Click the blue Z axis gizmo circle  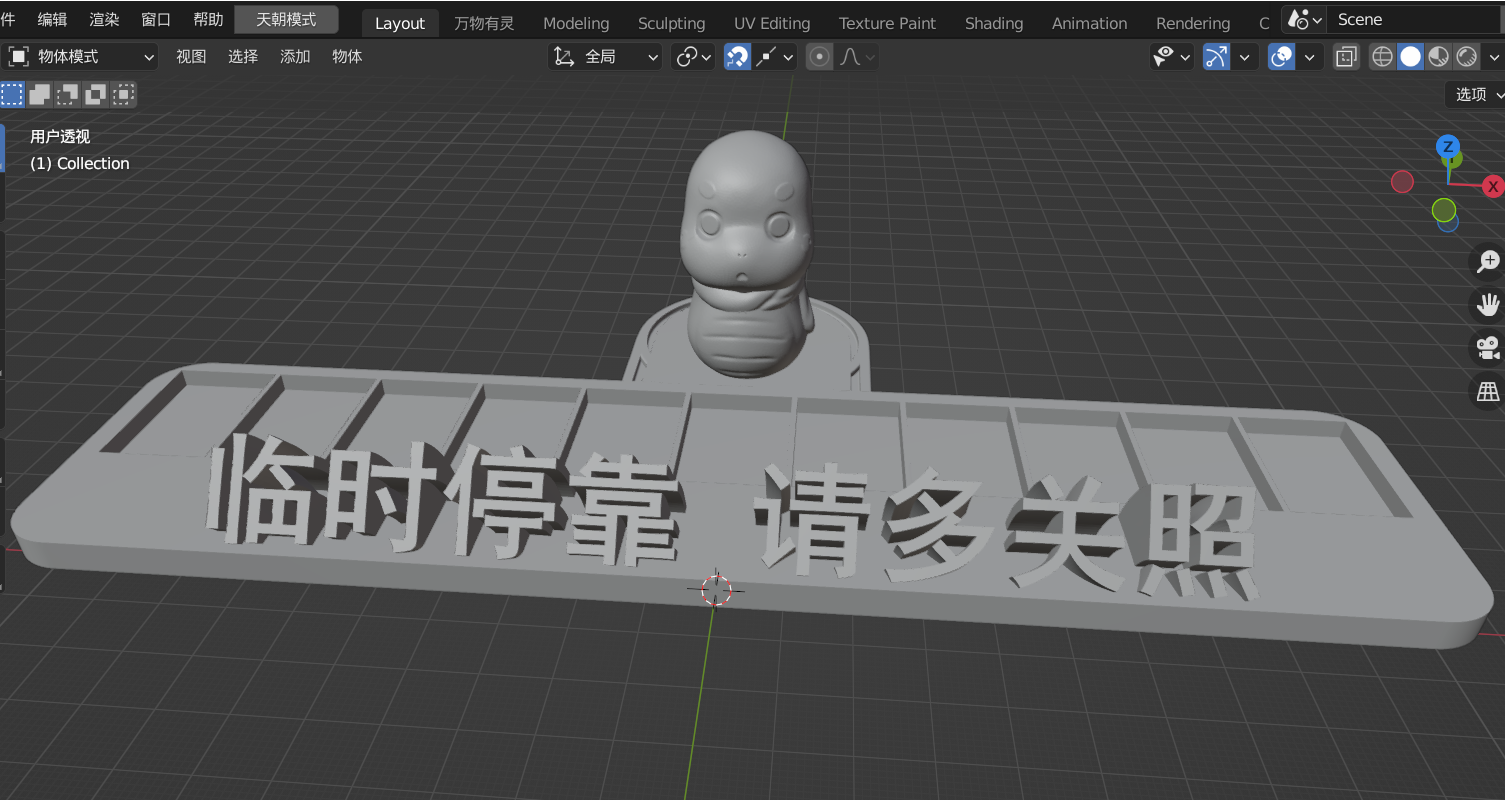pyautogui.click(x=1447, y=147)
